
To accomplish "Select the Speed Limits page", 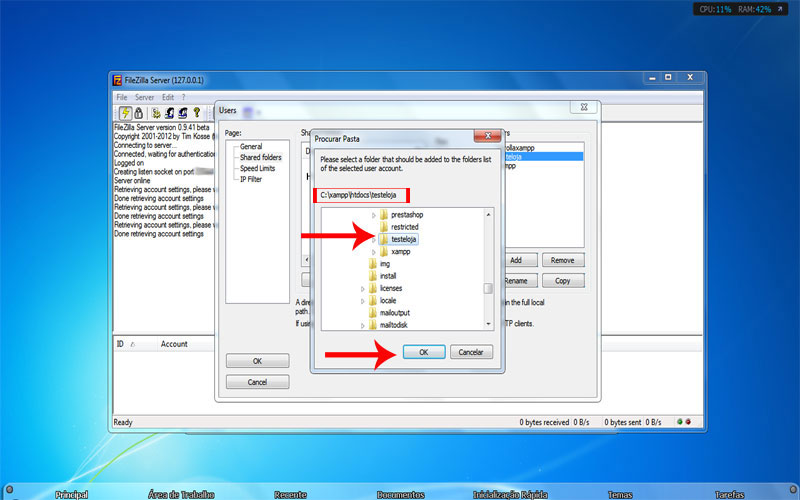I will click(x=258, y=168).
